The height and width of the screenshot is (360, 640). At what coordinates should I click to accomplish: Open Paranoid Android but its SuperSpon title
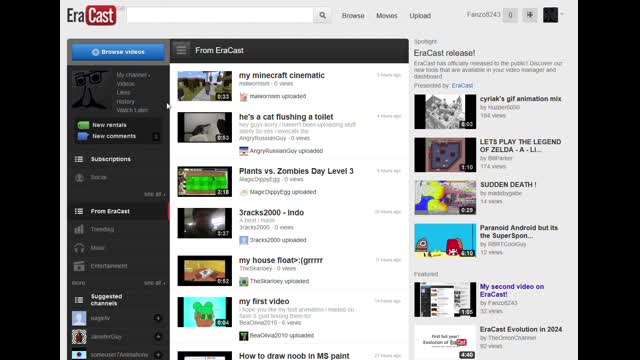click(x=519, y=232)
